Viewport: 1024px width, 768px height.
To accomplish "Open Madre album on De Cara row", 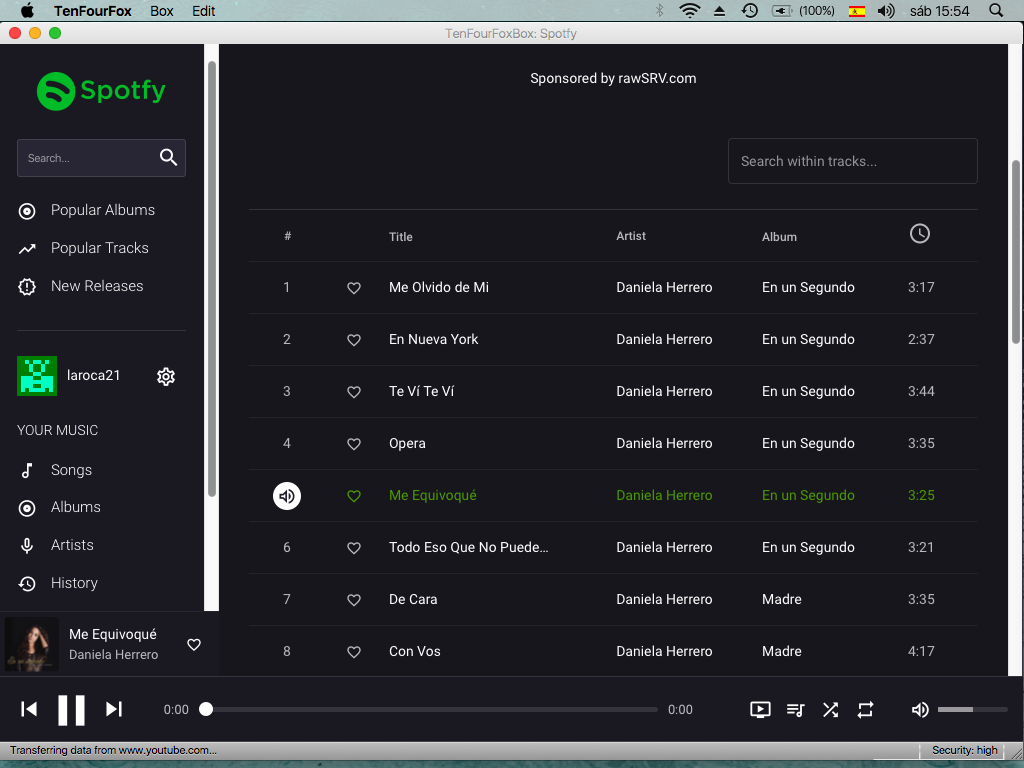I will pos(781,600).
